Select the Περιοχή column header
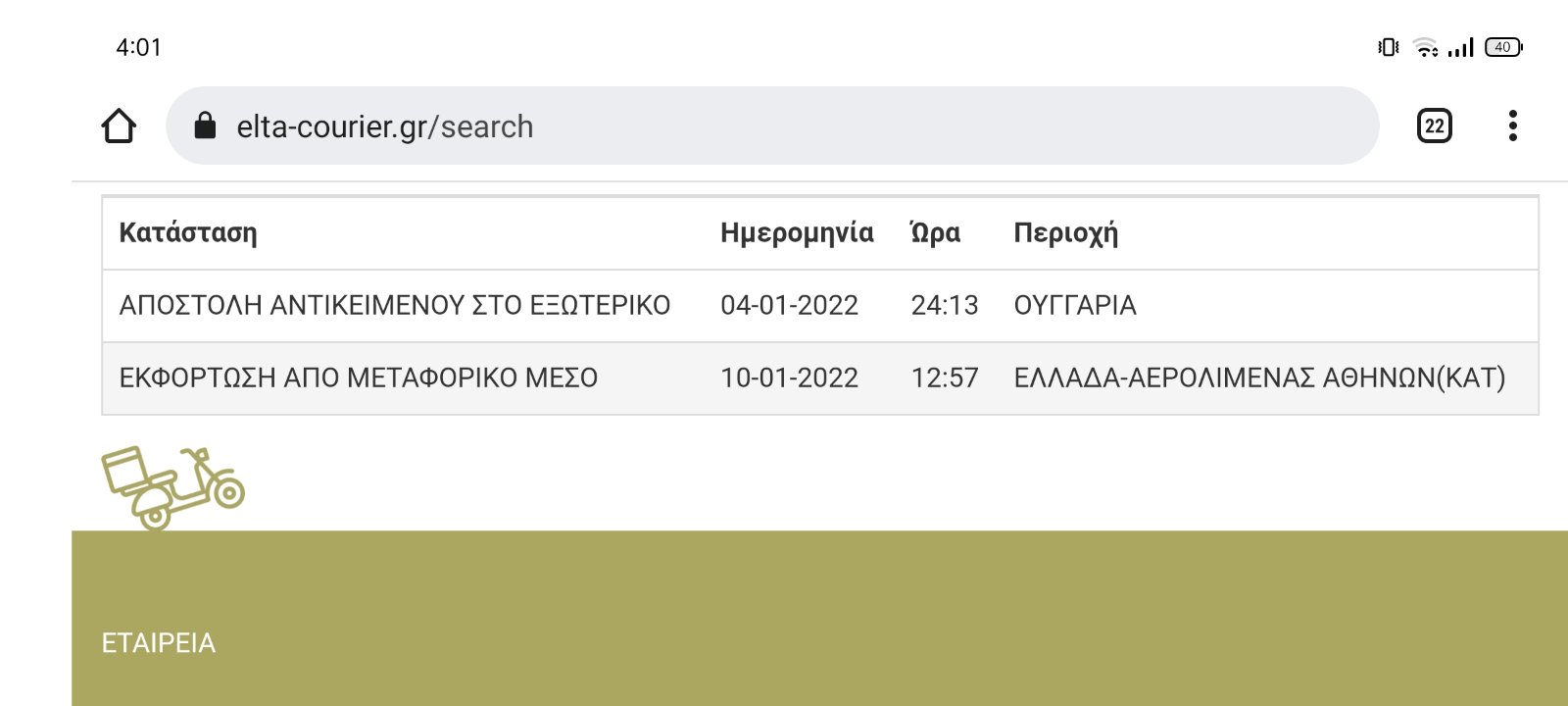Viewport: 1568px width, 706px height. [x=1065, y=232]
